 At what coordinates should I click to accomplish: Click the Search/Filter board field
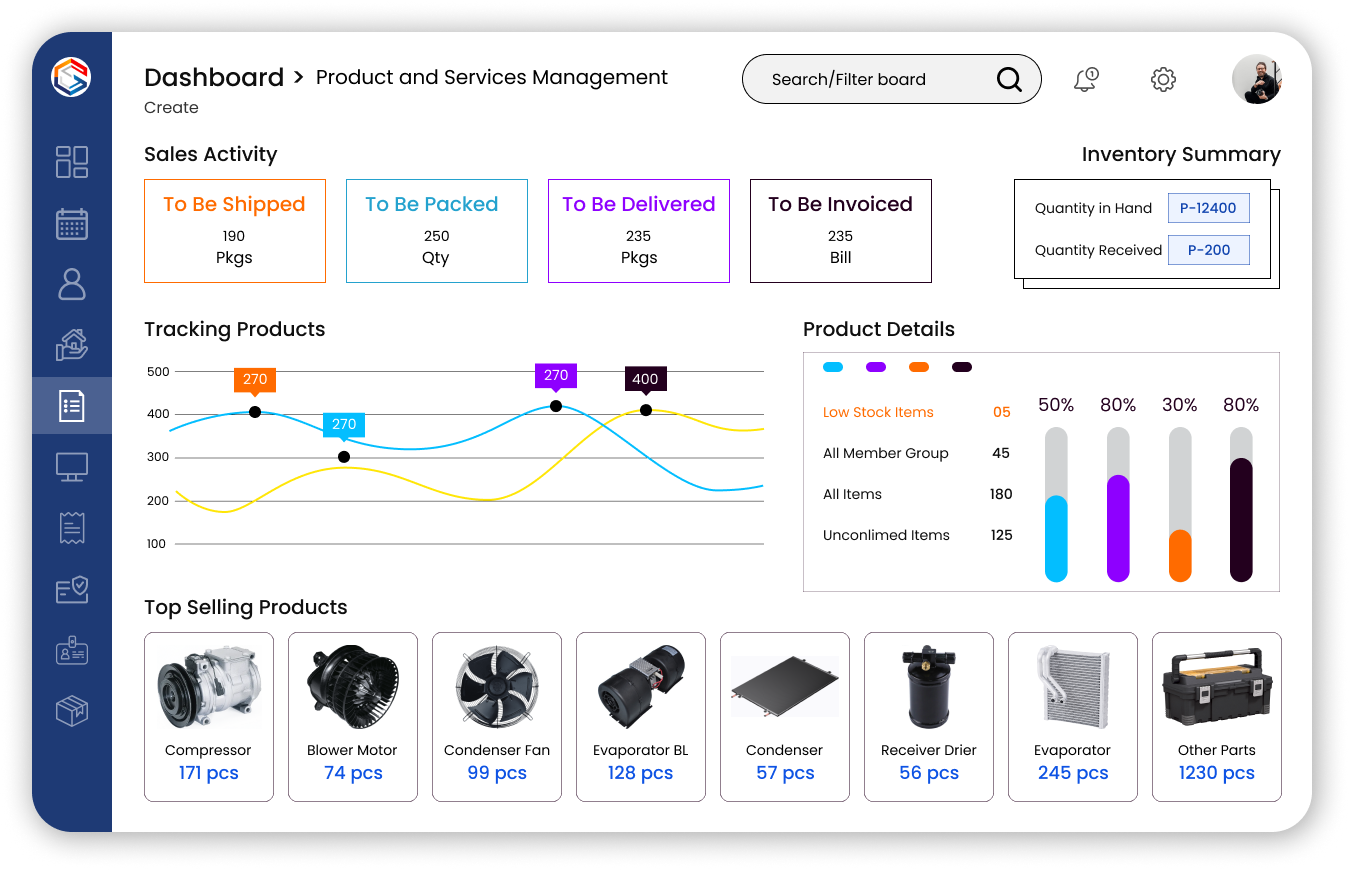(x=892, y=79)
